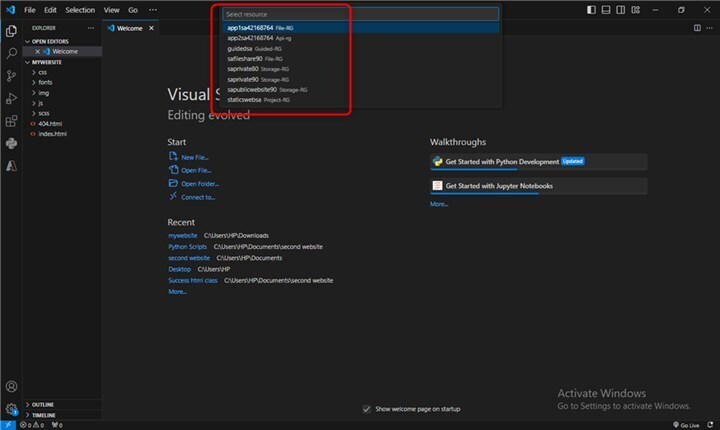Click More under Recent list
This screenshot has height=430, width=720.
coord(177,292)
